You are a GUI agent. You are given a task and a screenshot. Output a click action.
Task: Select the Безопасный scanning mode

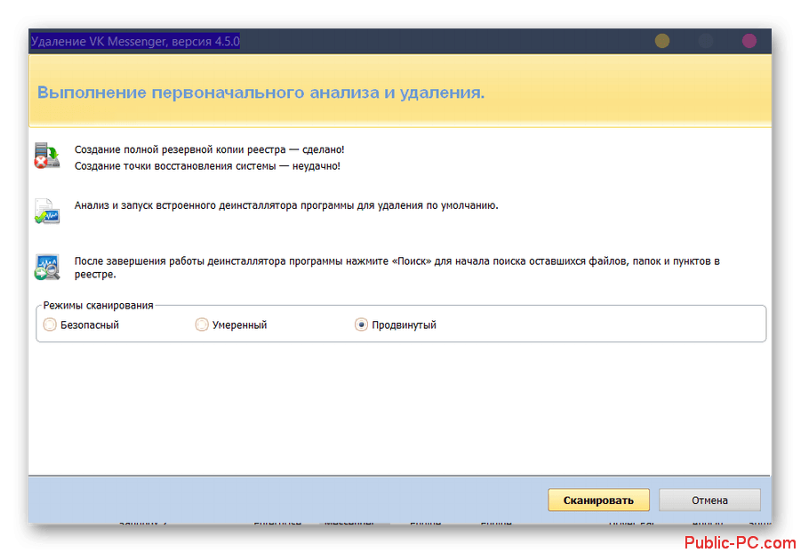(x=51, y=325)
